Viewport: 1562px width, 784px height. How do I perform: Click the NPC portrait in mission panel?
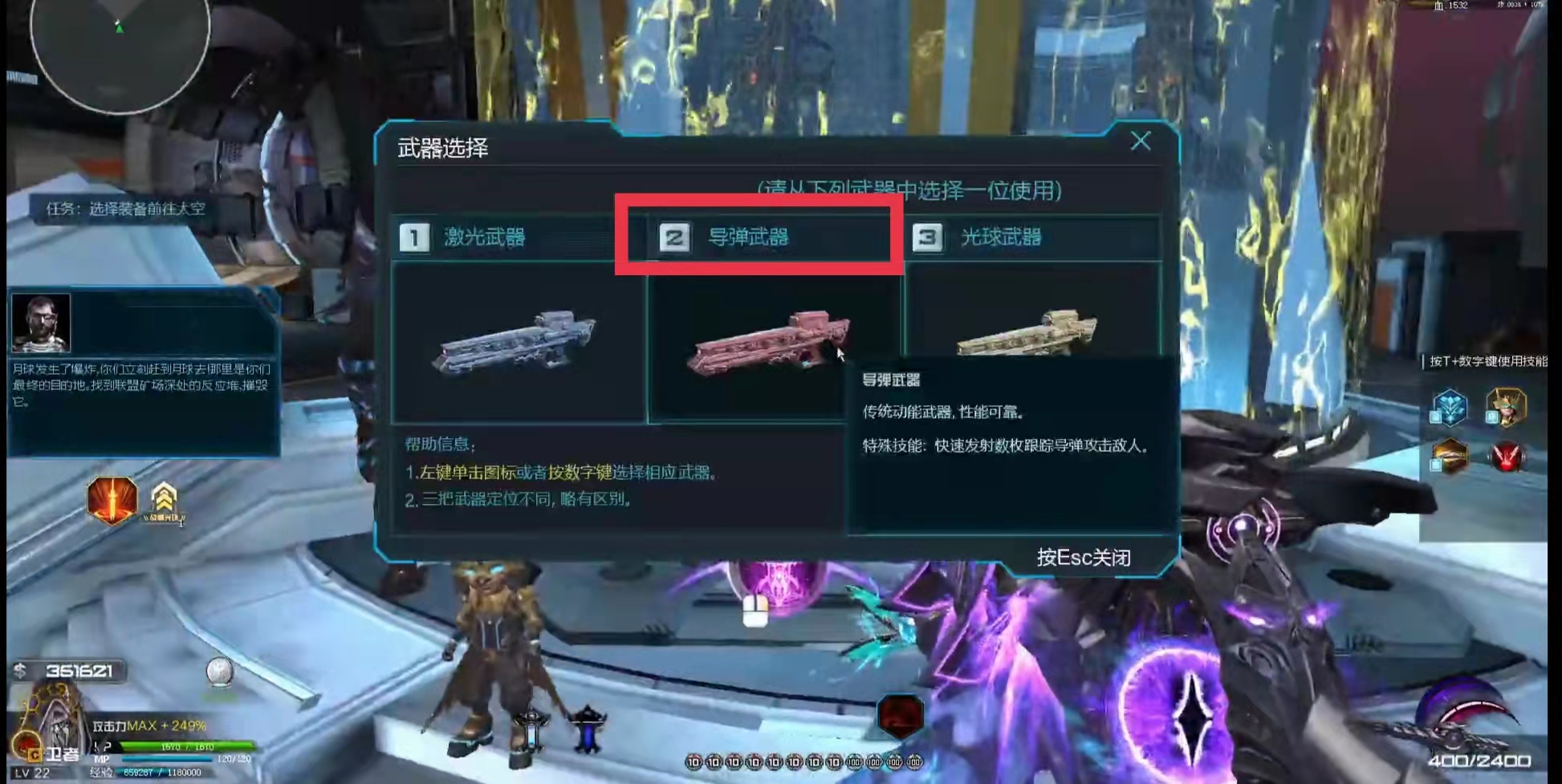tap(41, 323)
